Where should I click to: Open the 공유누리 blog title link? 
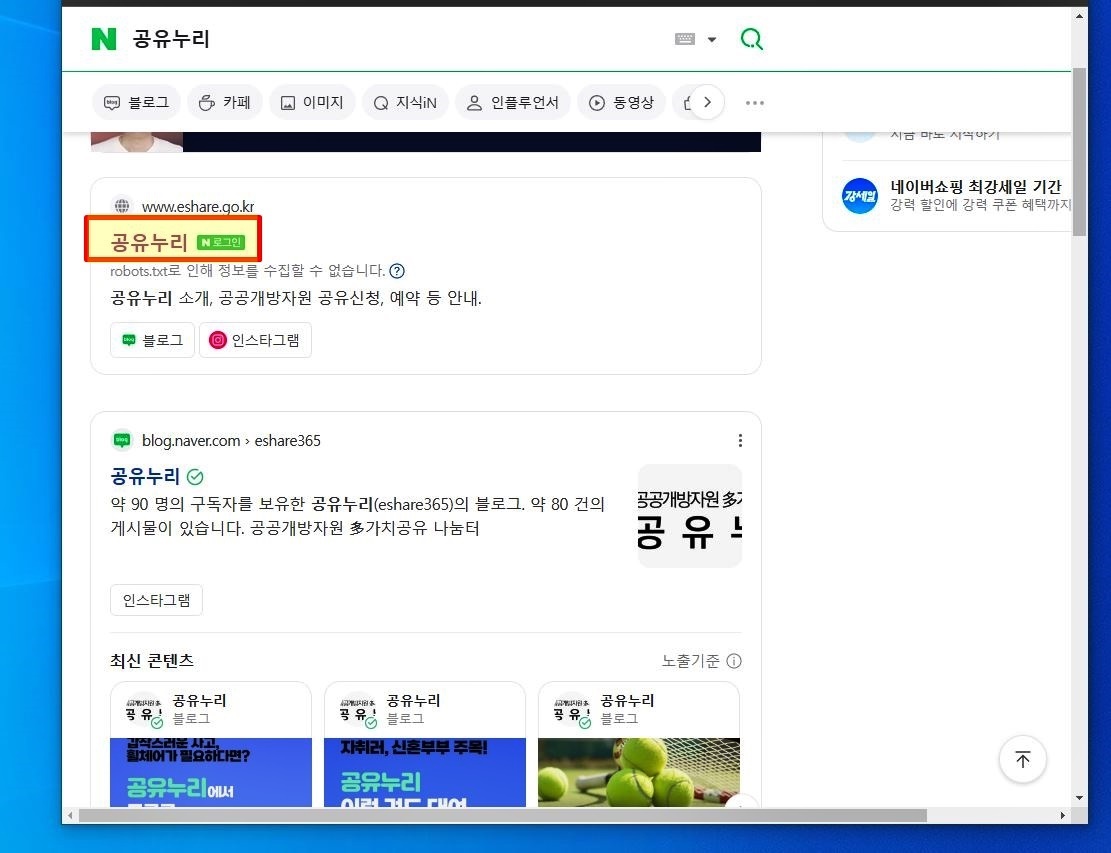pyautogui.click(x=145, y=476)
